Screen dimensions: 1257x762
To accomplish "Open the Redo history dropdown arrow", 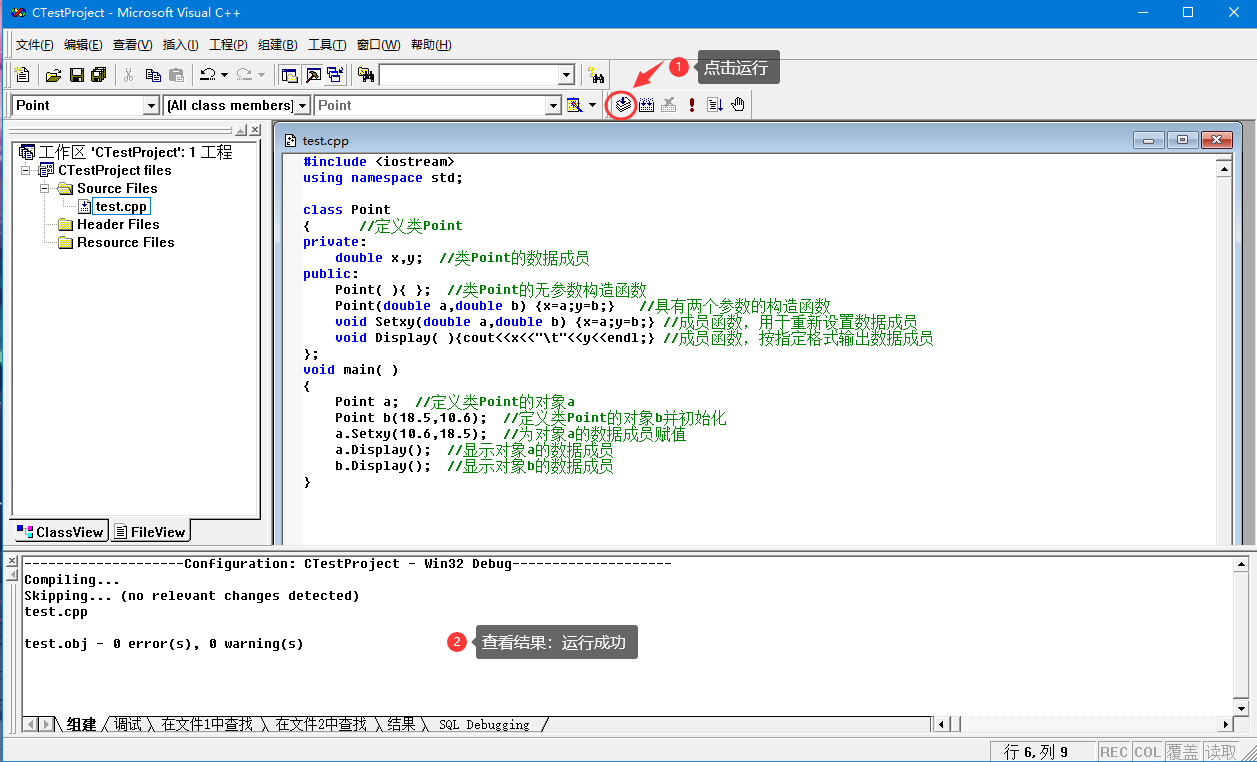I will point(261,75).
